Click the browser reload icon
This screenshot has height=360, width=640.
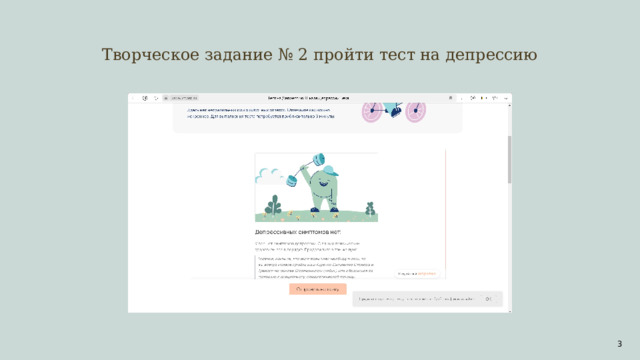[156, 98]
